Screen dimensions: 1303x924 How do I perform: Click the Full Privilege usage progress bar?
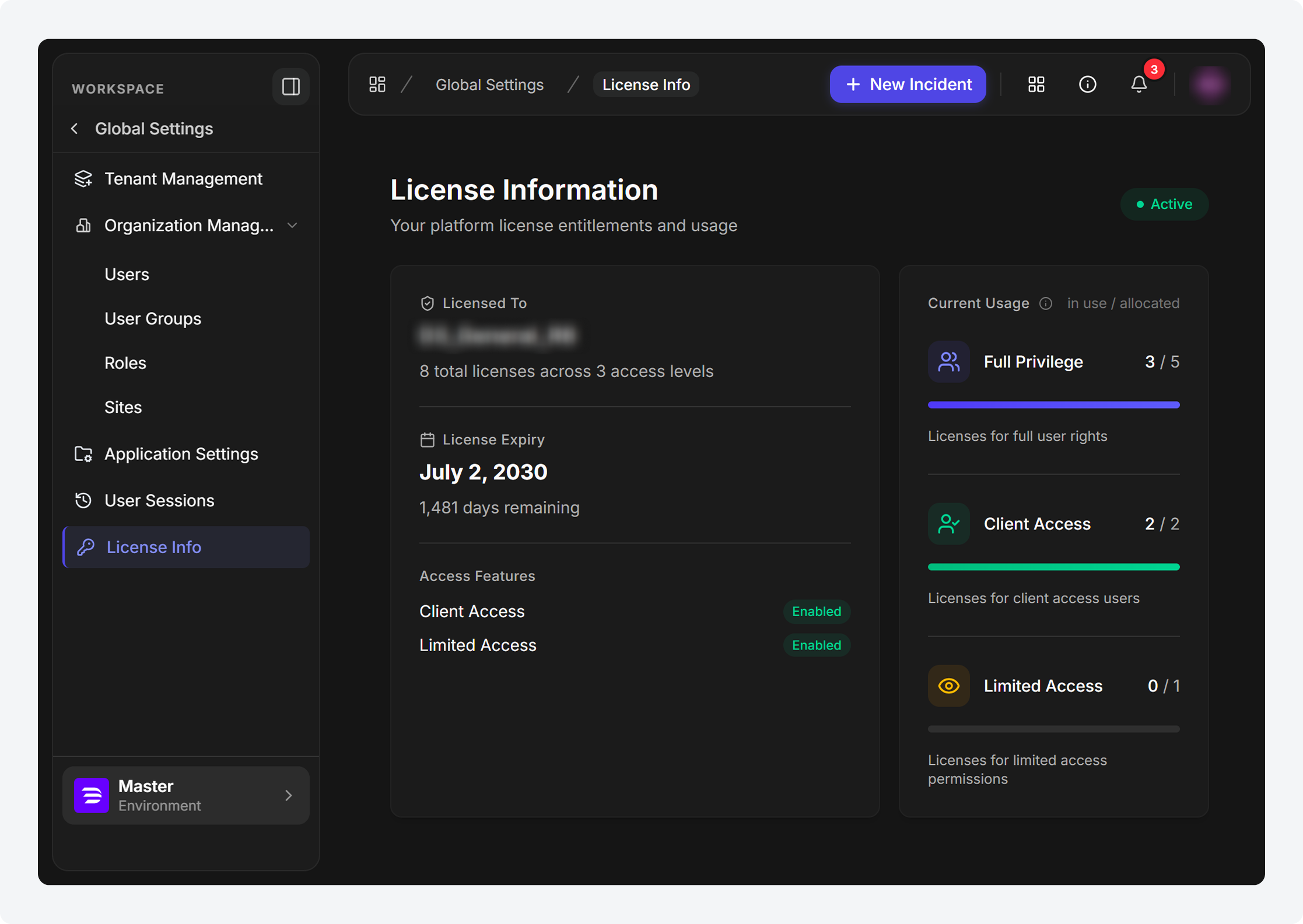pyautogui.click(x=1053, y=405)
